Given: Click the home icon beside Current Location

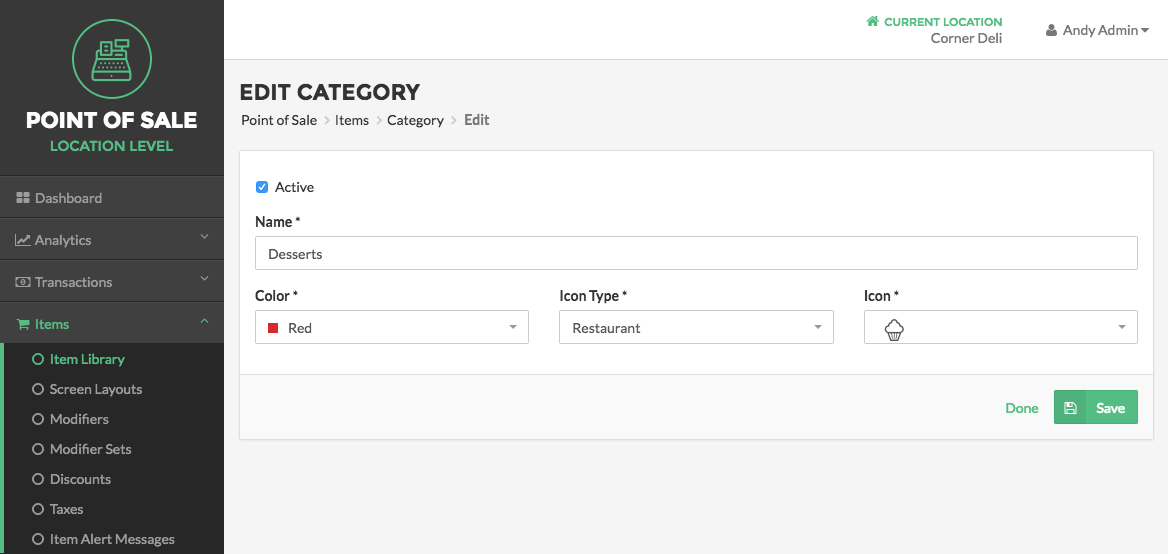Looking at the screenshot, I should 872,22.
